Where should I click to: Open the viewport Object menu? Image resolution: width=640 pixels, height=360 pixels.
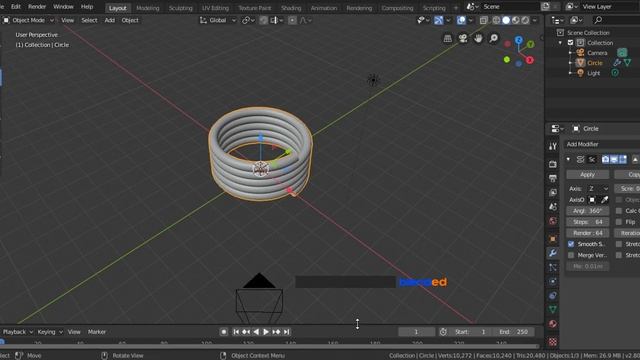[130, 20]
